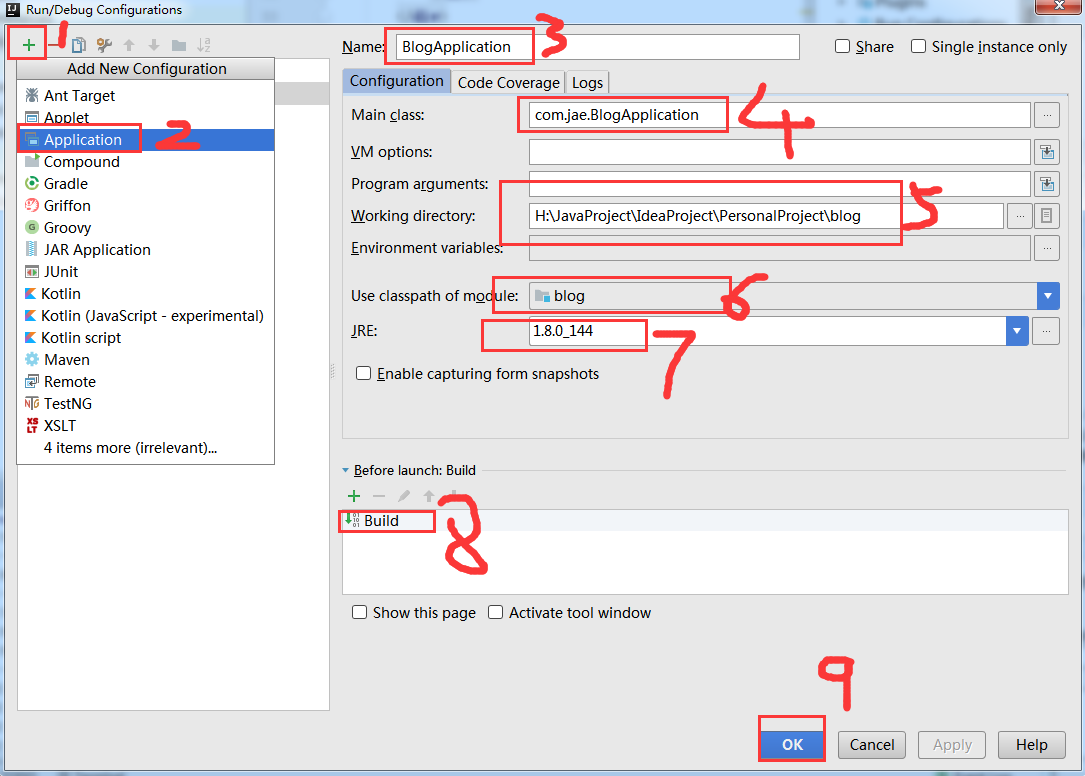Open the Logs tab
Image resolution: width=1085 pixels, height=776 pixels.
tap(587, 82)
